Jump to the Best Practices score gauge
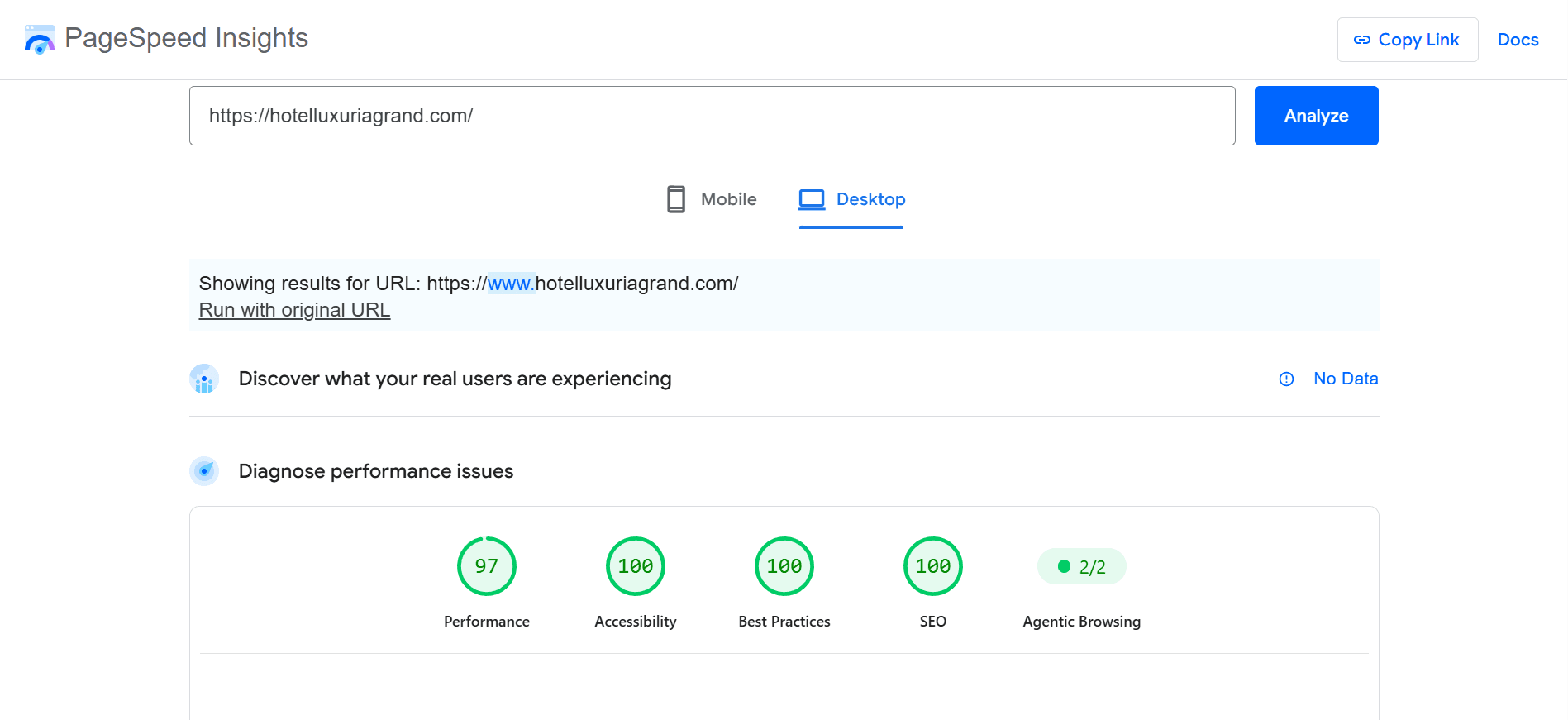1568x720 pixels. click(x=784, y=566)
